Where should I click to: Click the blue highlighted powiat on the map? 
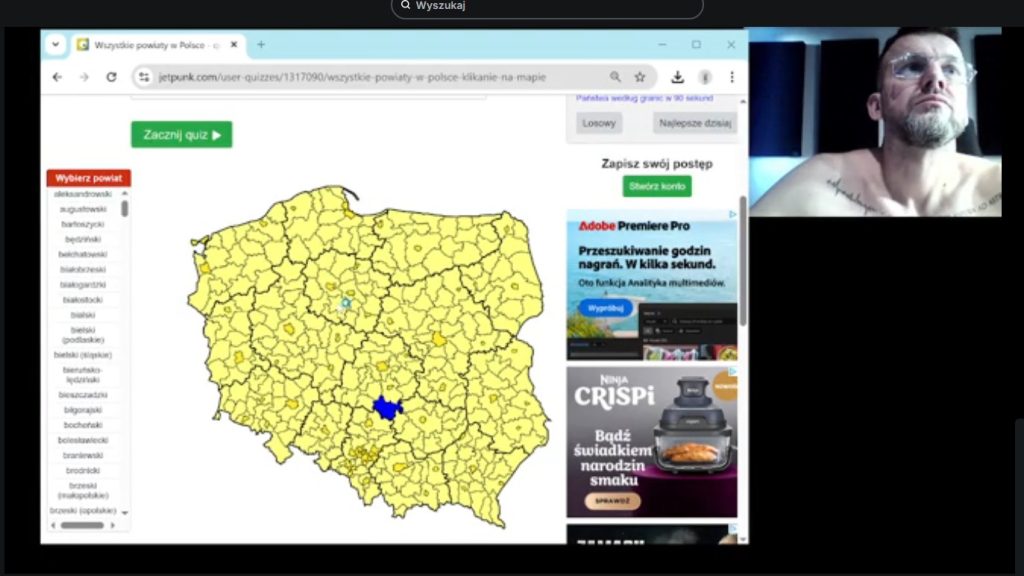point(387,407)
